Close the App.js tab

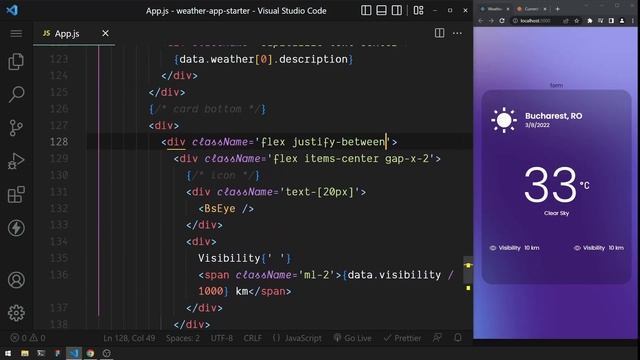105,33
